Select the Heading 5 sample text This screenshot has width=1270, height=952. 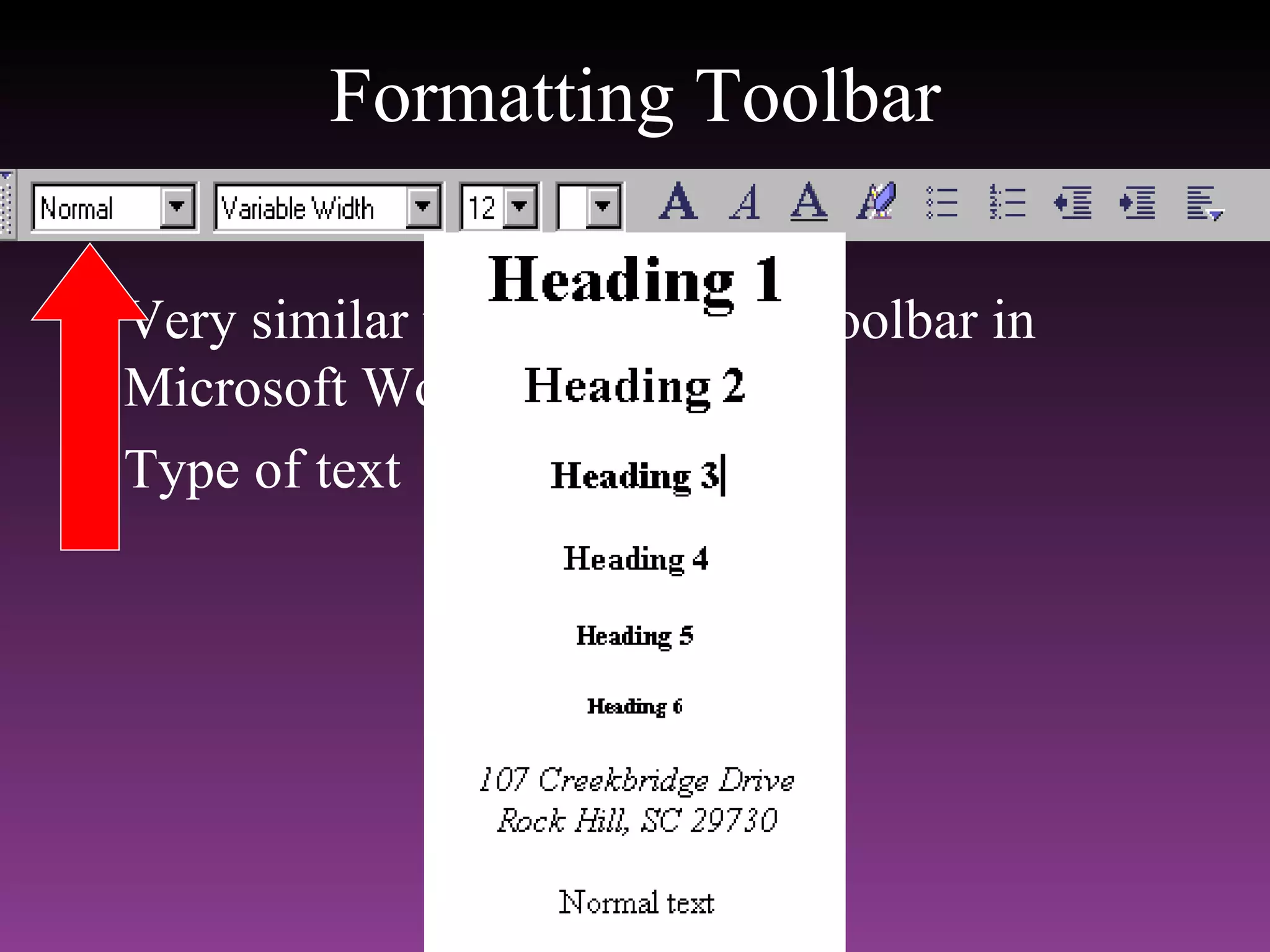coord(635,636)
